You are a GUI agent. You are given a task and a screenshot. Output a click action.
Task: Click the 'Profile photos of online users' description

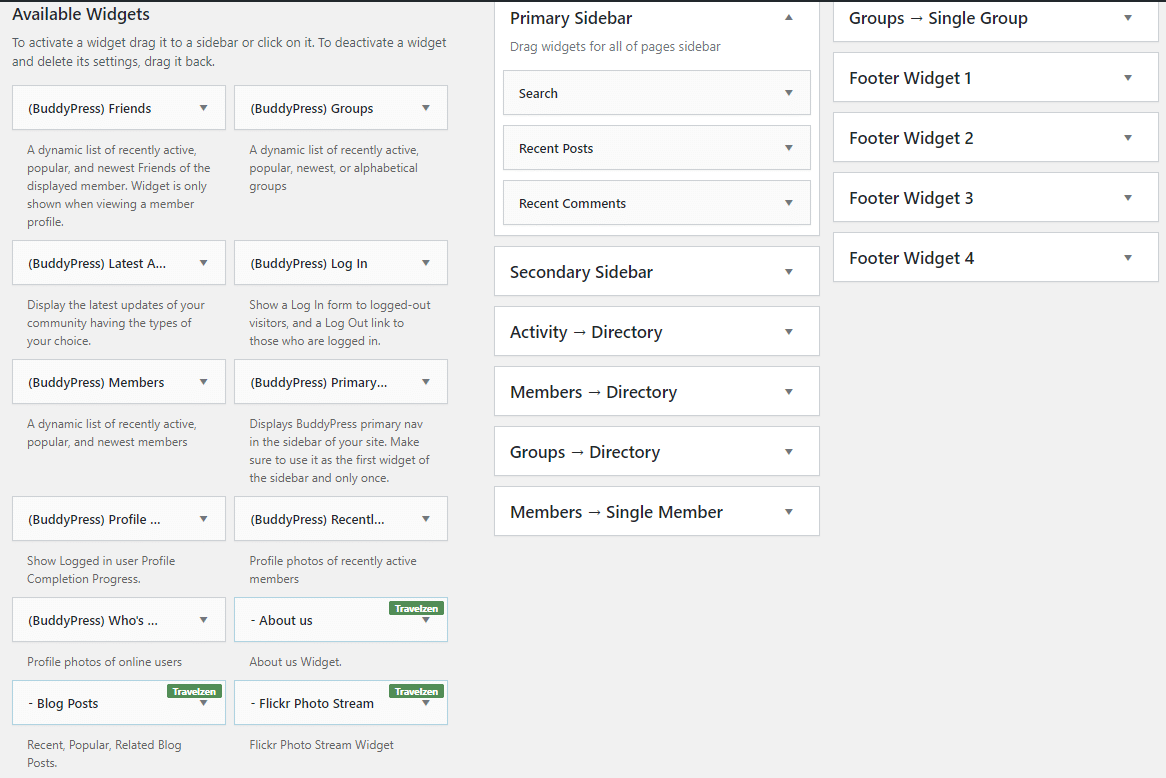point(104,662)
